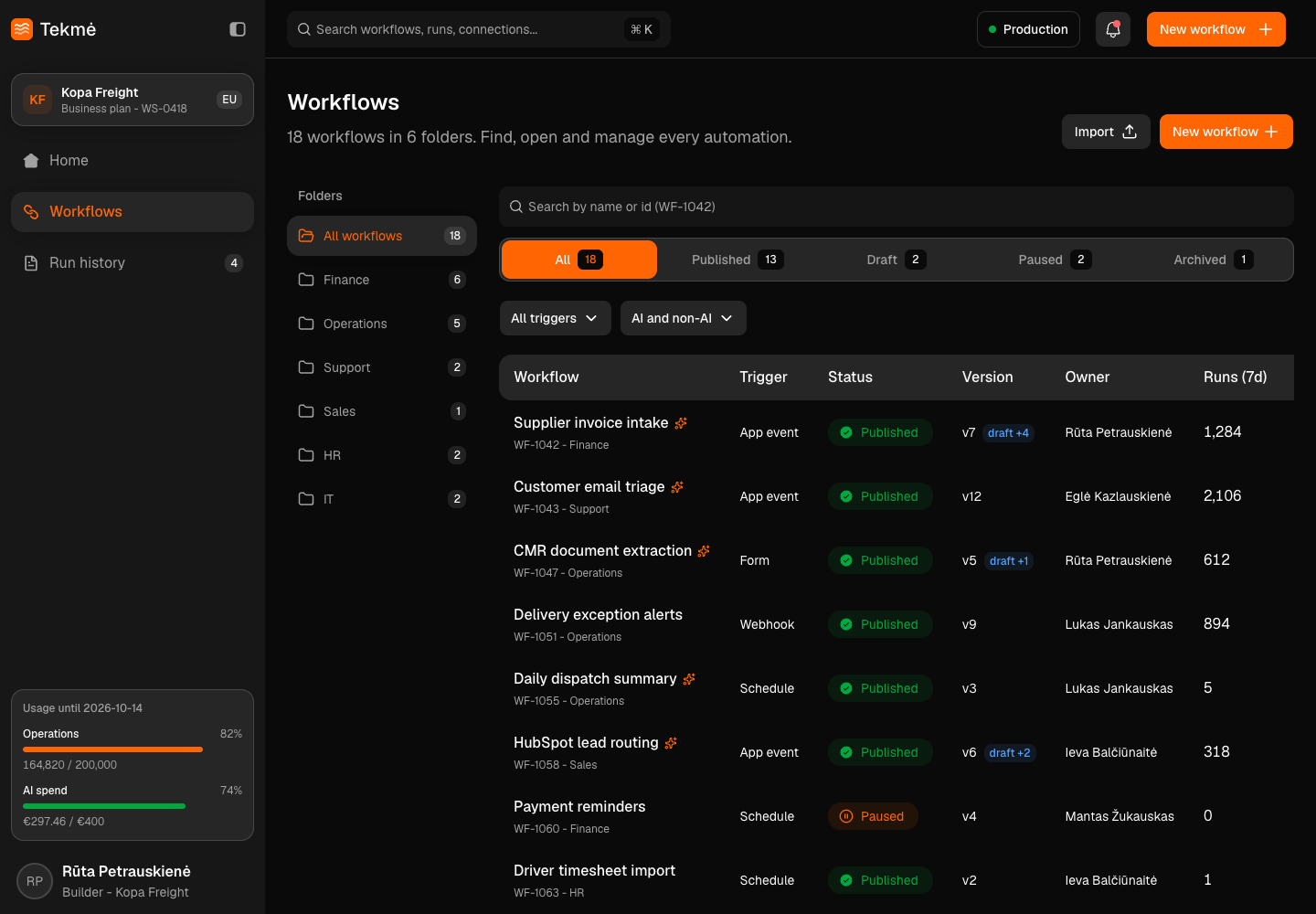Click the draft +4 version badge
Screen dimensions: 1316x914
[1008, 433]
